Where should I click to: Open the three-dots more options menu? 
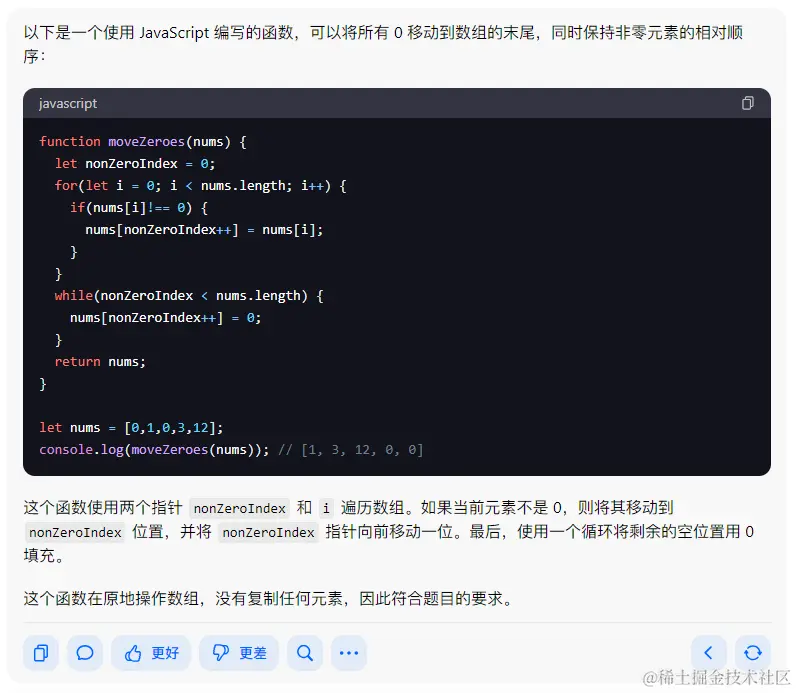pyautogui.click(x=349, y=652)
